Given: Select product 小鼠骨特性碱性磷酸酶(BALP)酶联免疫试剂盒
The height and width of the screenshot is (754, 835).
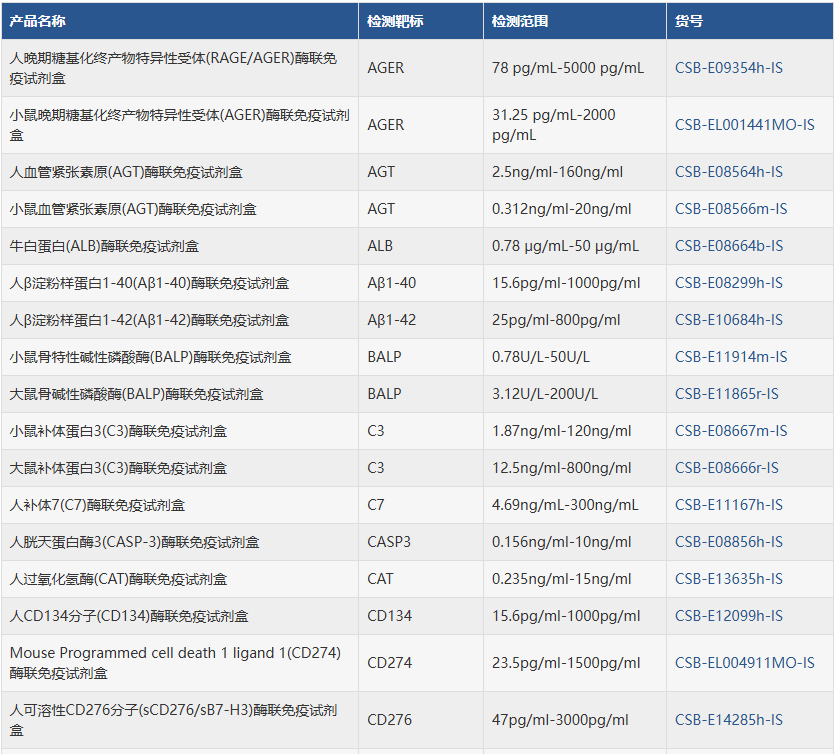Looking at the screenshot, I should (150, 357).
